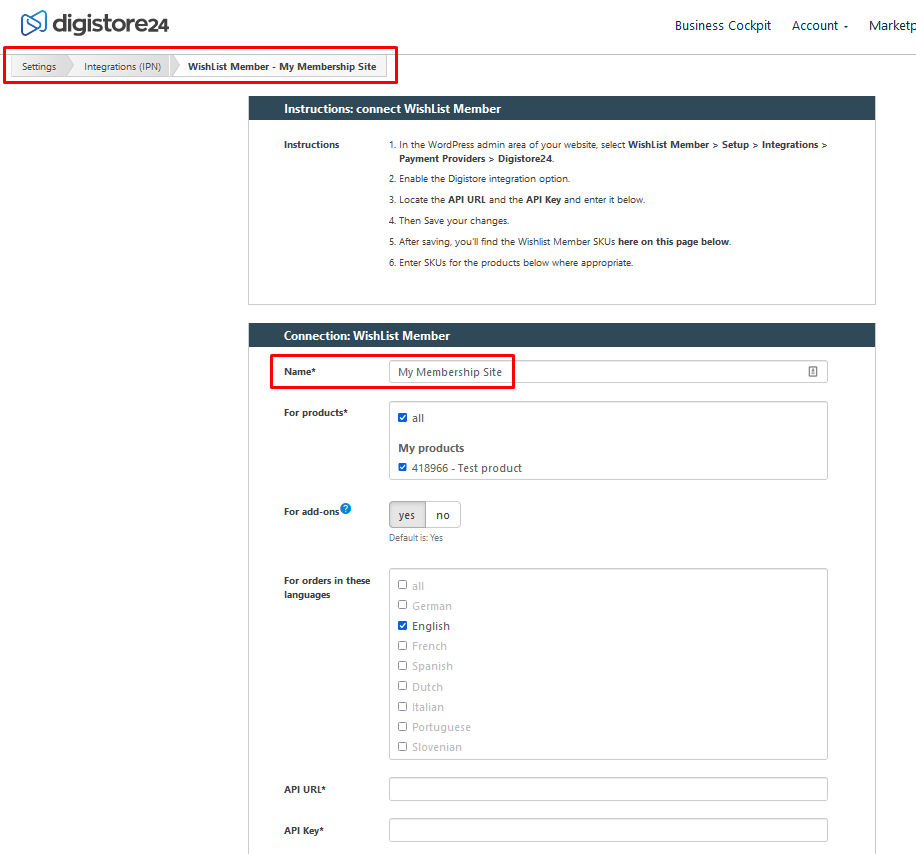Click the 'For products*' label
Image resolution: width=916 pixels, height=854 pixels.
tap(315, 413)
